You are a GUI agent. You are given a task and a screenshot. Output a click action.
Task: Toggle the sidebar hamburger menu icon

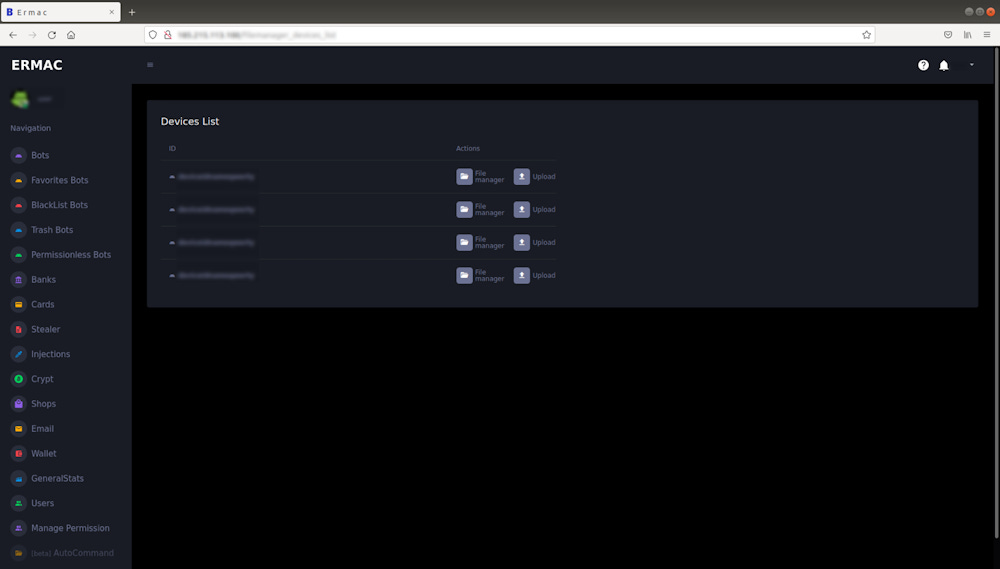(x=150, y=64)
